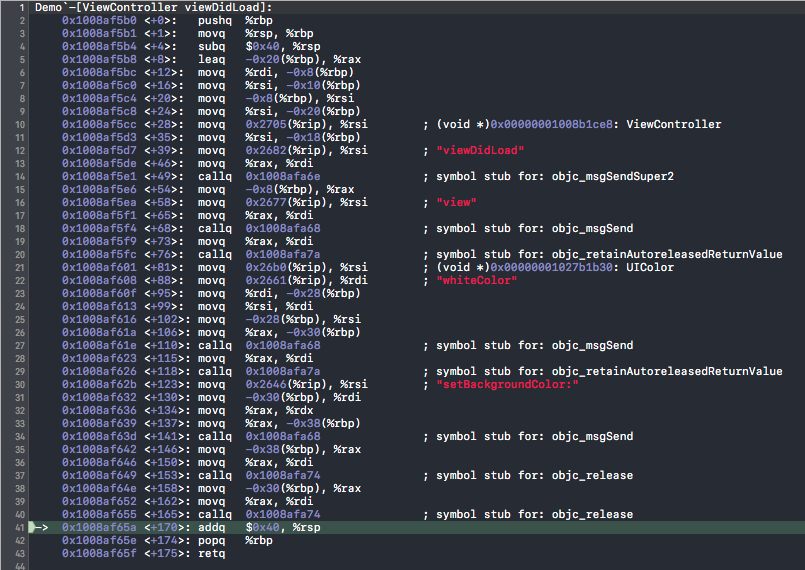The width and height of the screenshot is (805, 570).
Task: Click the retq instruction on line 43
Action: (x=212, y=554)
